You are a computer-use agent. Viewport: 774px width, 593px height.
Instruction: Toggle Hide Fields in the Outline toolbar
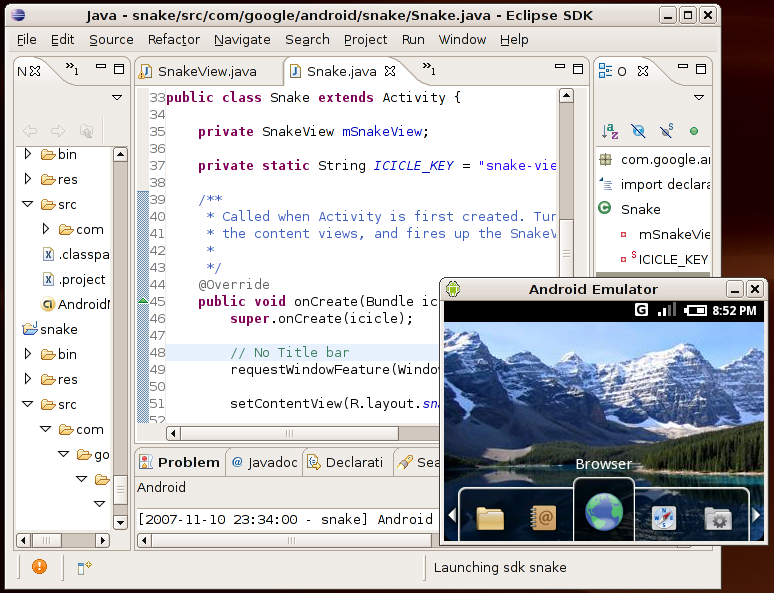tap(638, 131)
